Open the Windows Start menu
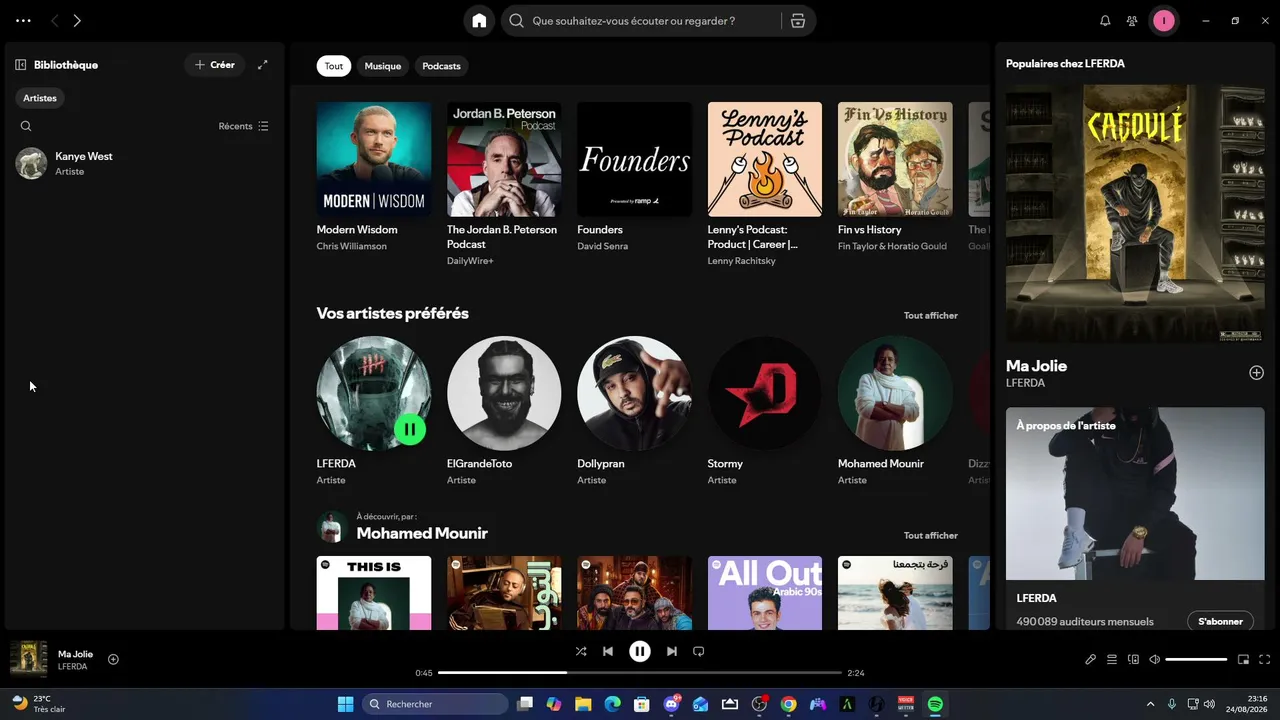1280x720 pixels. coord(346,704)
